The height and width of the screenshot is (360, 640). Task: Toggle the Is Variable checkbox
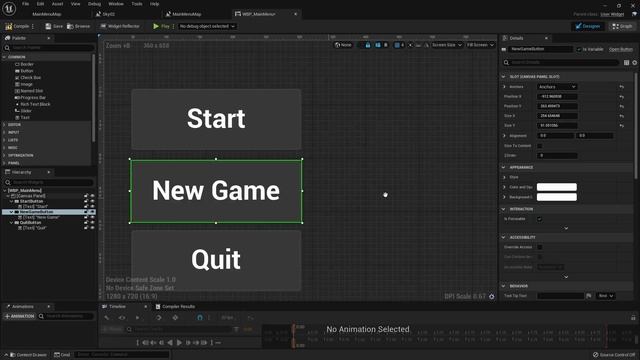click(x=579, y=49)
